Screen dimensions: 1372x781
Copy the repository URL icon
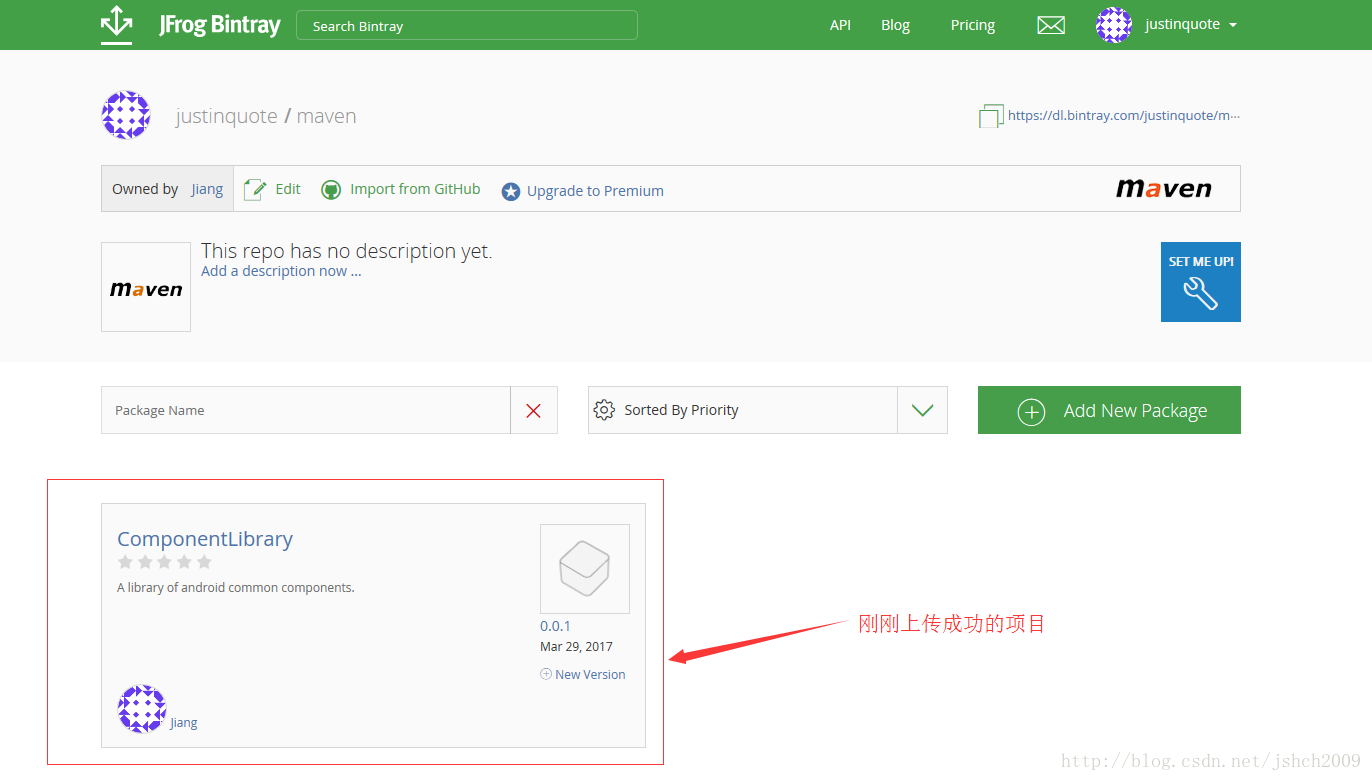(x=990, y=116)
